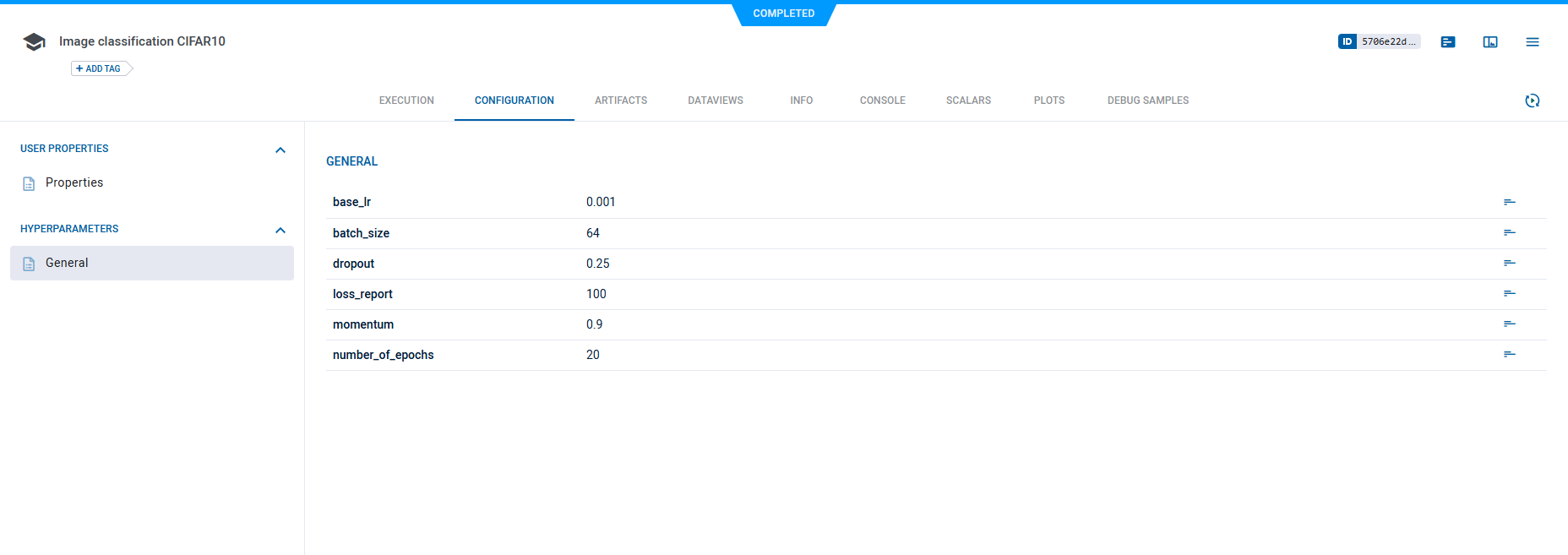The image size is (1568, 555).
Task: Open the experiment description panel icon
Action: coord(1448,42)
